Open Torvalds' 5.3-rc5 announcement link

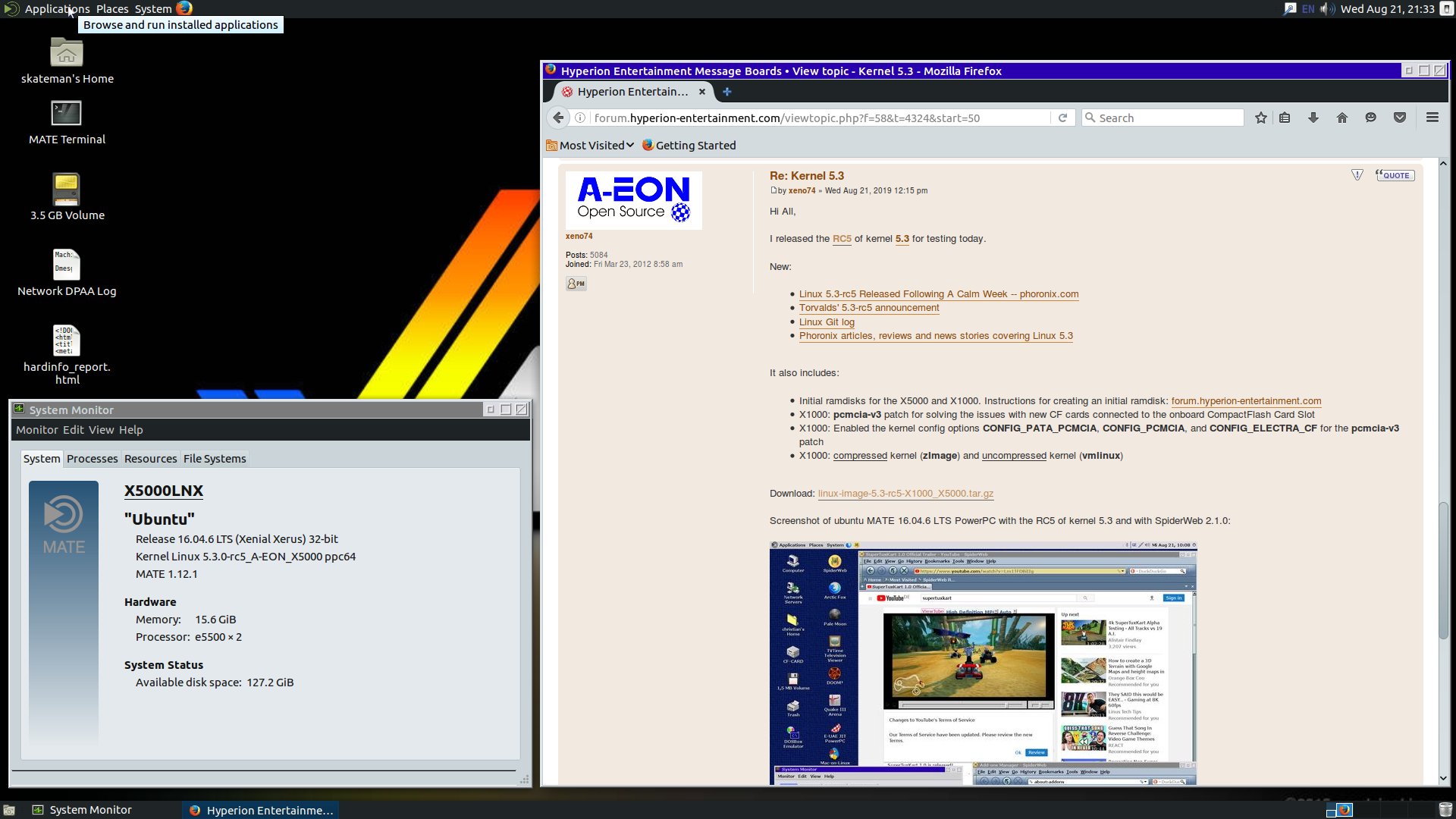click(x=869, y=308)
